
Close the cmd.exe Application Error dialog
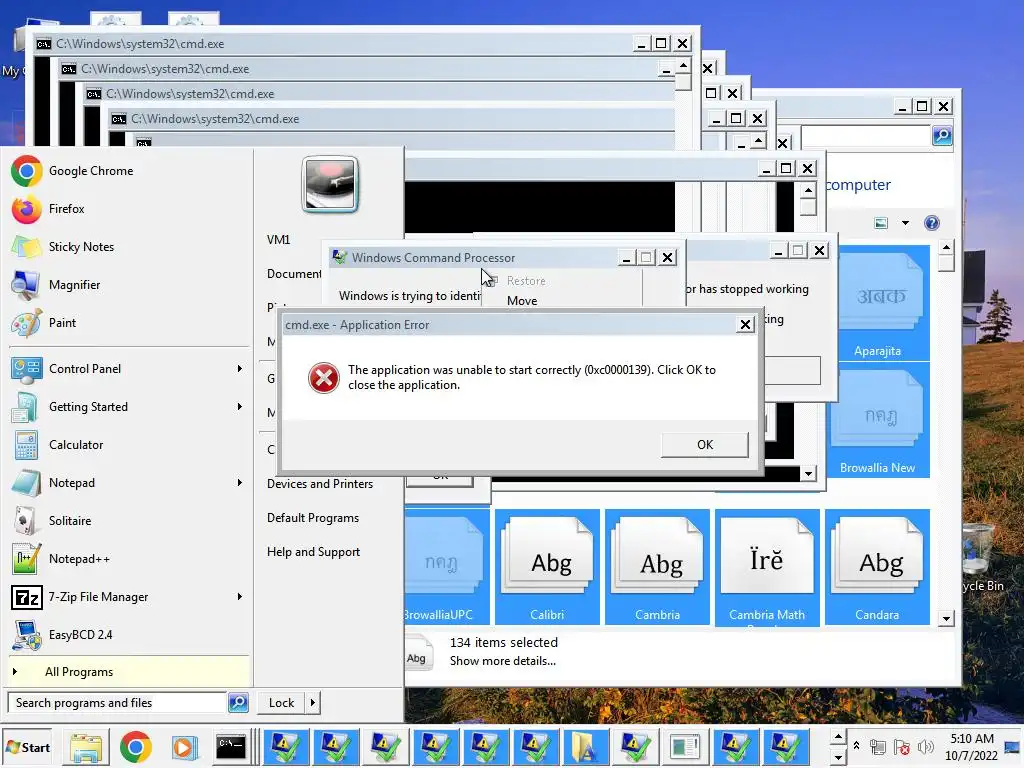coord(745,325)
